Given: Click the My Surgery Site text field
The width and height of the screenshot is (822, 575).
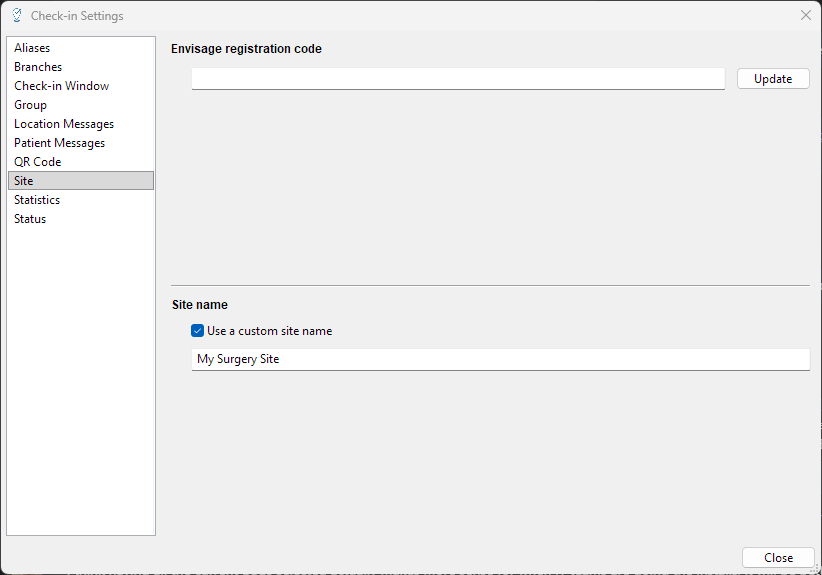Looking at the screenshot, I should [500, 359].
